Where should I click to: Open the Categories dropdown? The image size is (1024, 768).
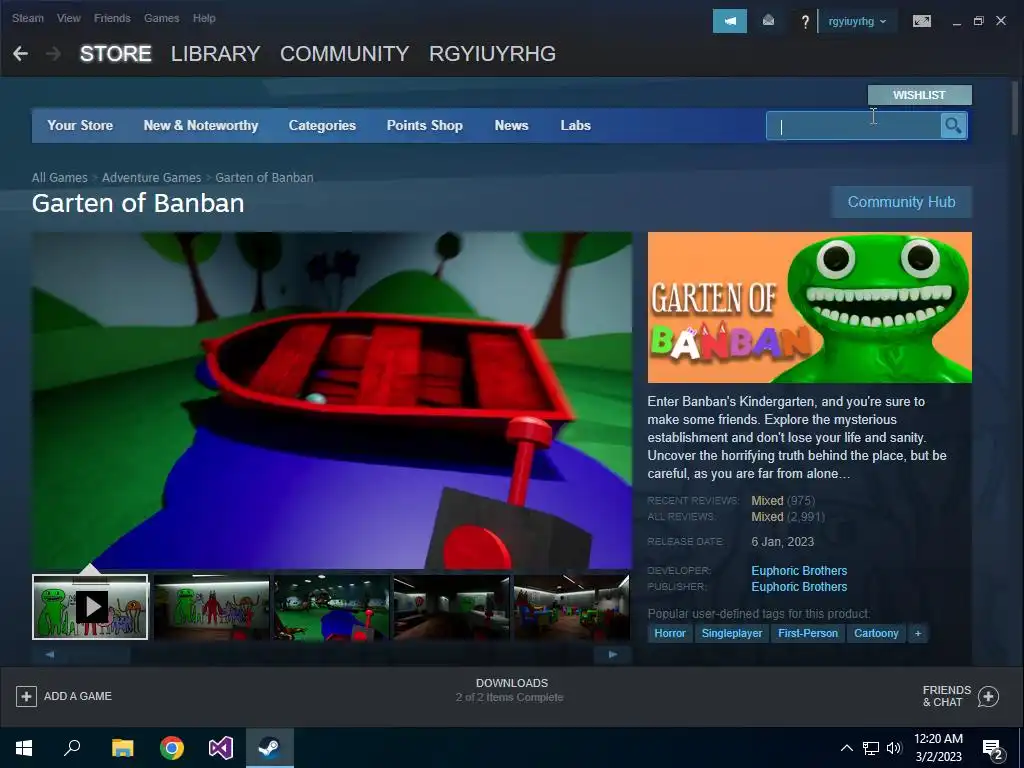[x=322, y=125]
